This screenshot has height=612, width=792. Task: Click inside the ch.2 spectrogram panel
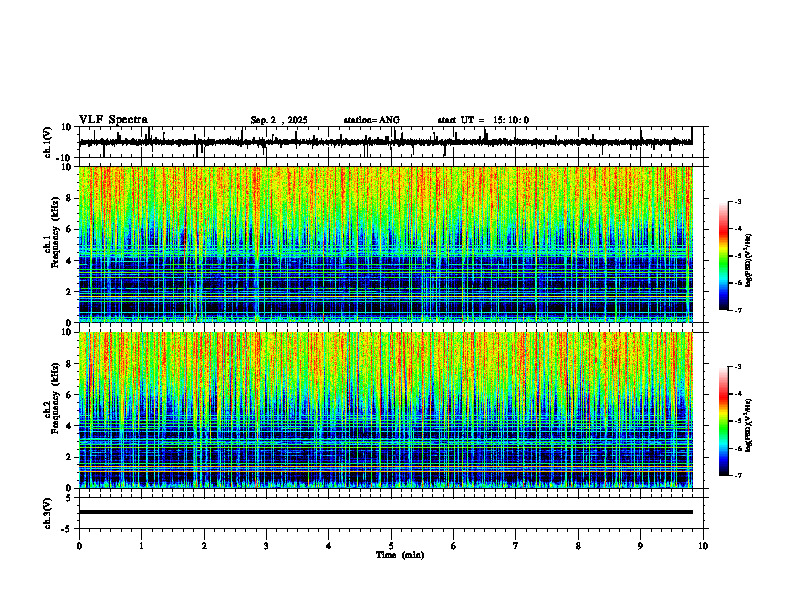coord(385,410)
